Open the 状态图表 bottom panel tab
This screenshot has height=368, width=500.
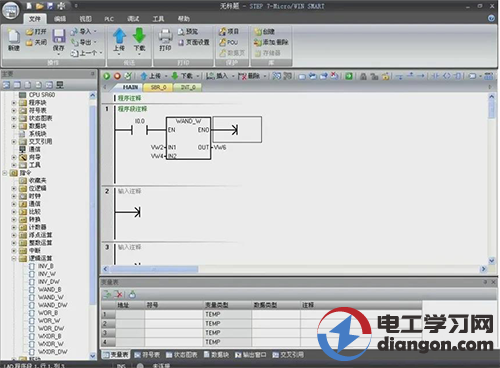click(x=182, y=355)
